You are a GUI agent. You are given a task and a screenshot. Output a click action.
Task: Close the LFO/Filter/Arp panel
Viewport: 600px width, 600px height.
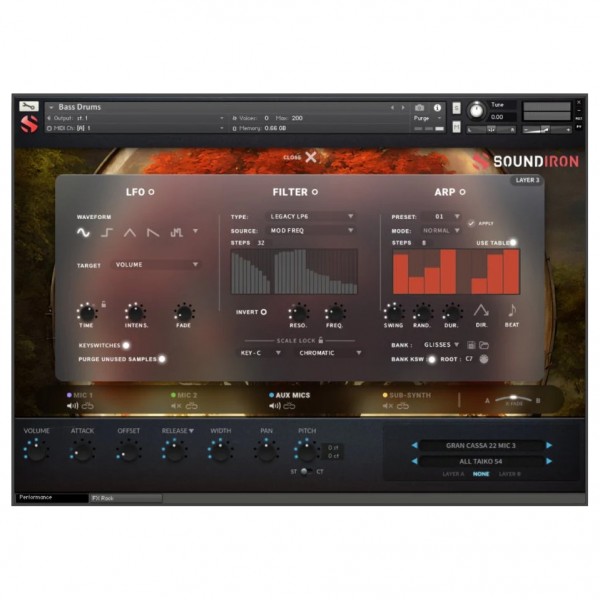(311, 157)
